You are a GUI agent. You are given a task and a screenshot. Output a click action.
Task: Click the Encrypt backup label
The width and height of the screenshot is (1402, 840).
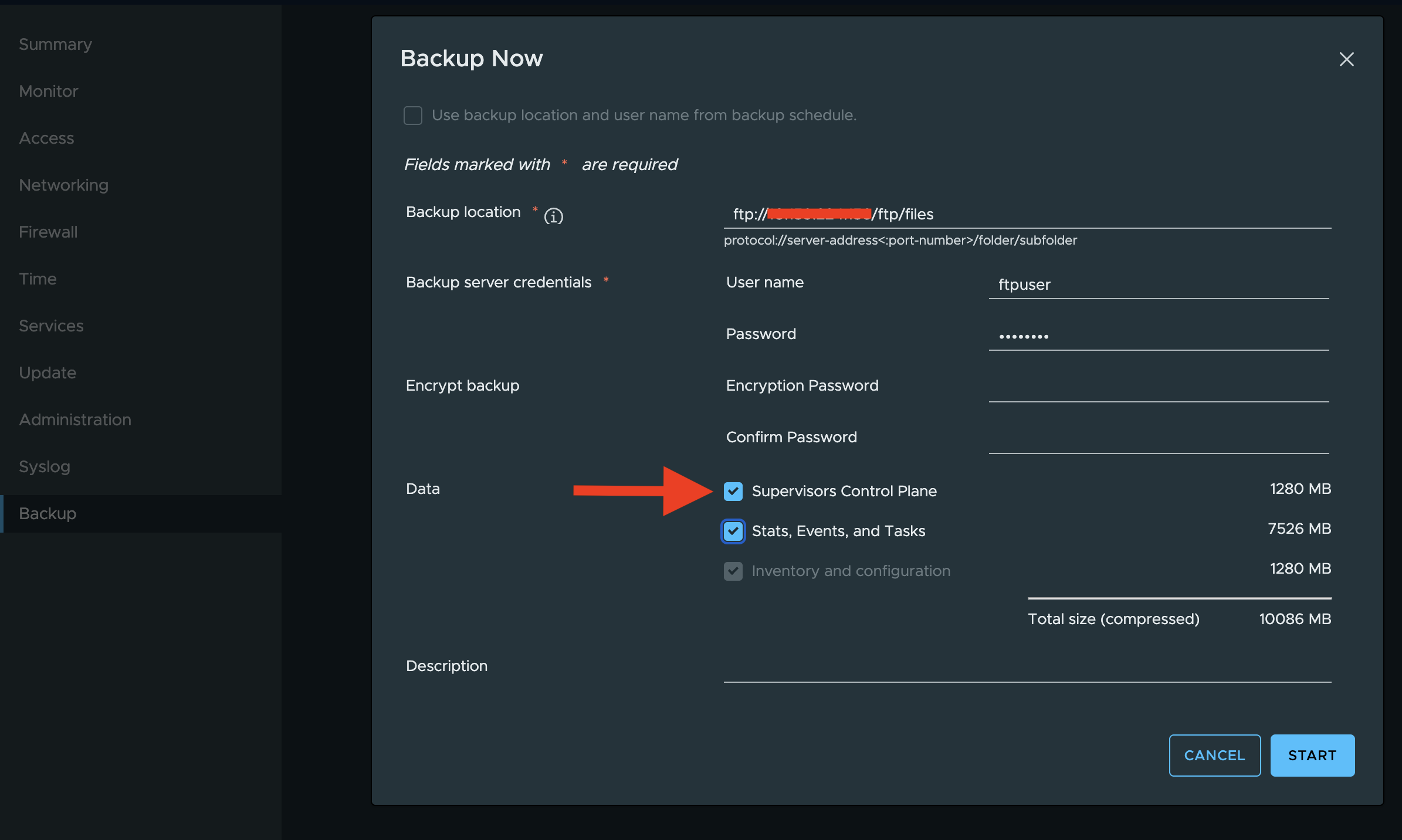point(463,385)
